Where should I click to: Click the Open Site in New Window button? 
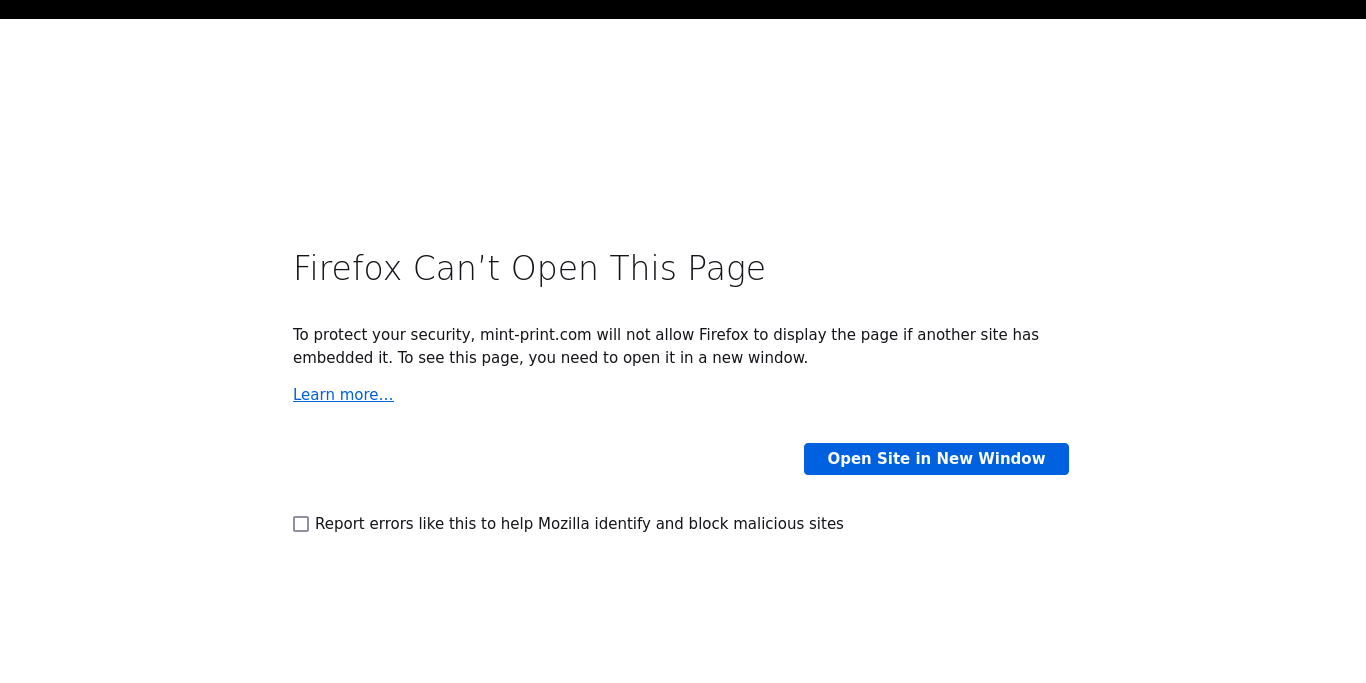(x=936, y=459)
